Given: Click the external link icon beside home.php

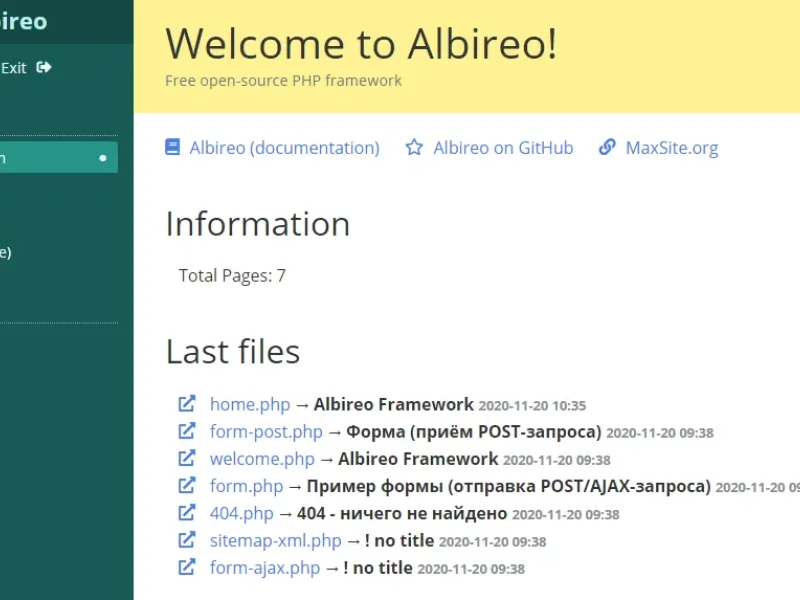Looking at the screenshot, I should (186, 404).
